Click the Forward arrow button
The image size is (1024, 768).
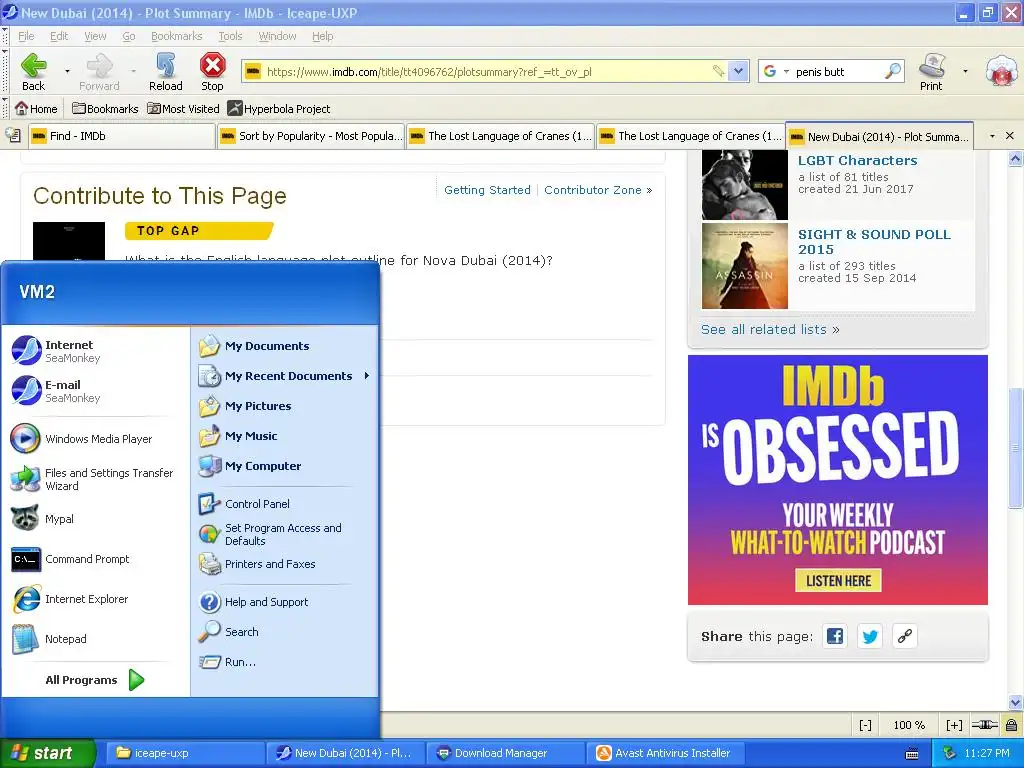(x=99, y=72)
